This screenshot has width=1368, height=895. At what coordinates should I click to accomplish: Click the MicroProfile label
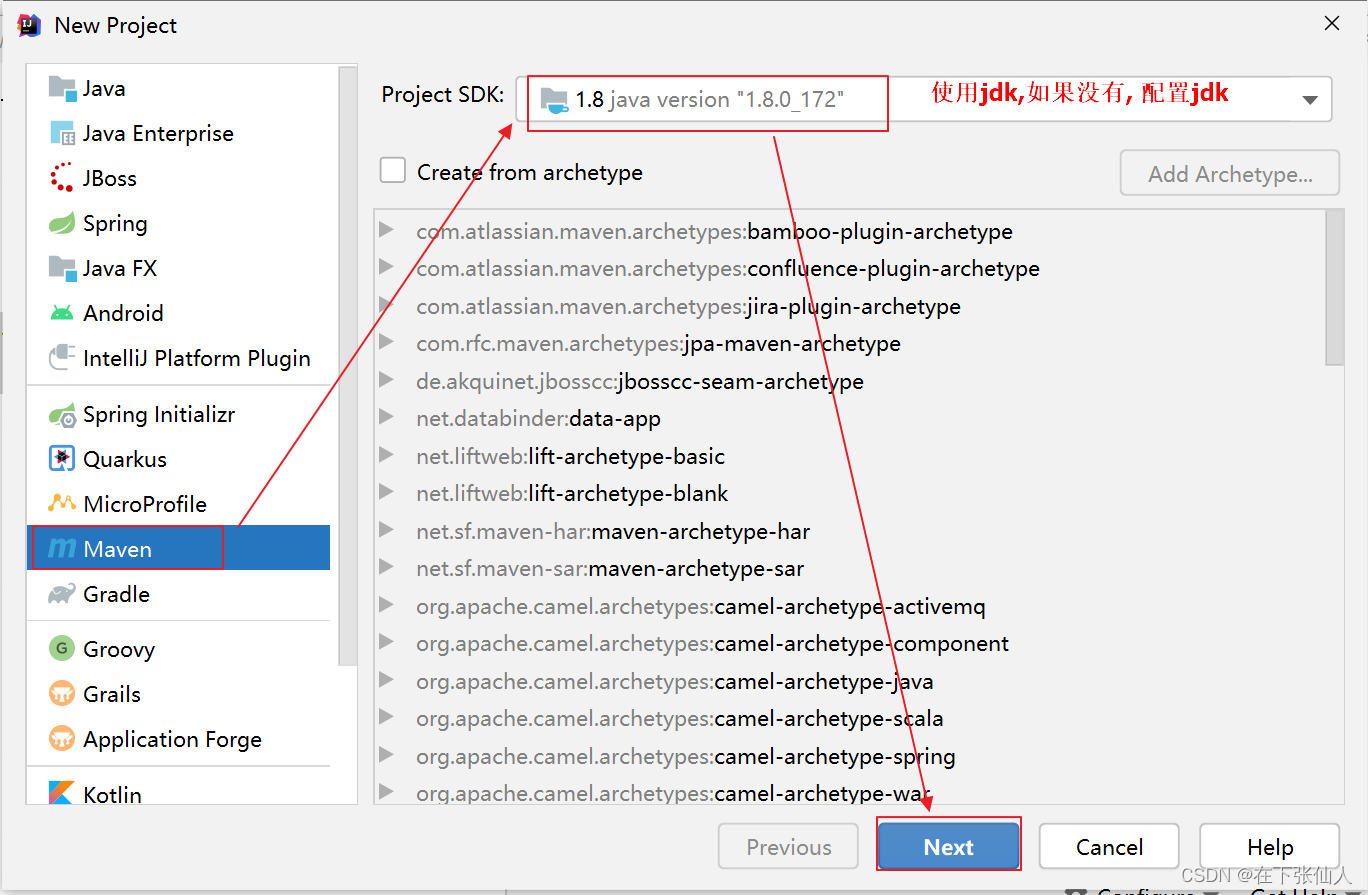pyautogui.click(x=145, y=504)
